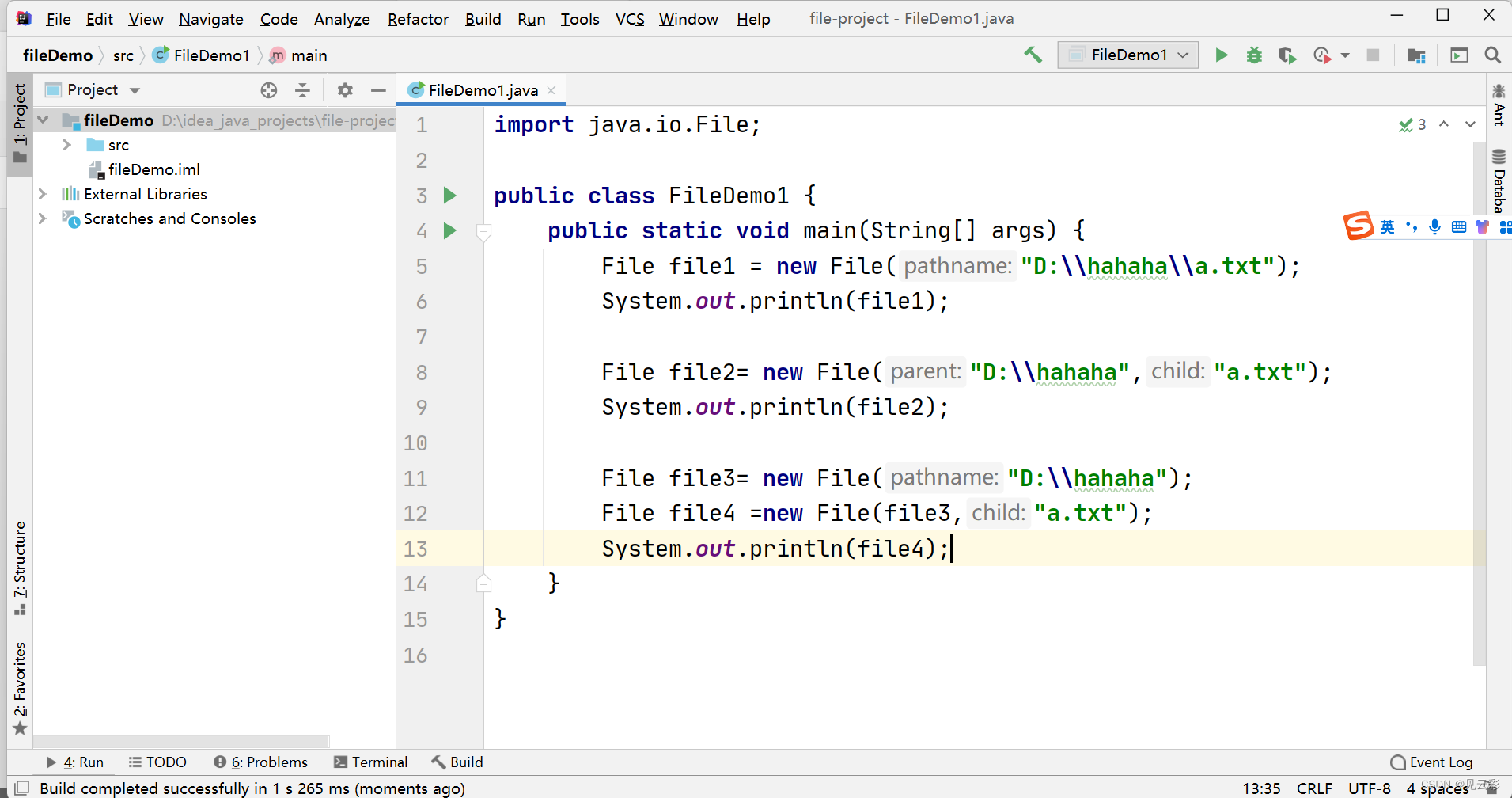Hide the Project panel with minus icon
The image size is (1512, 798).
coord(378,90)
